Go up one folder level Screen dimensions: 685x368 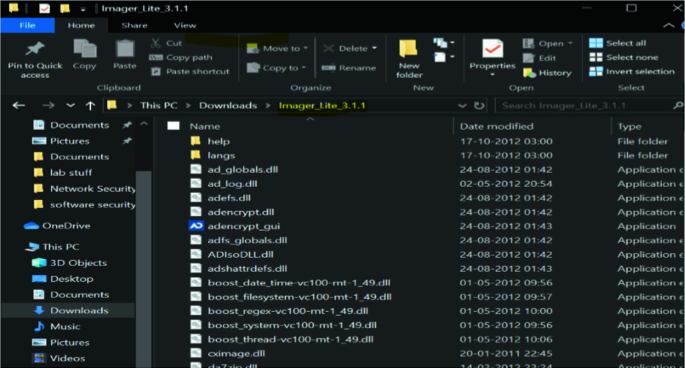(90, 105)
